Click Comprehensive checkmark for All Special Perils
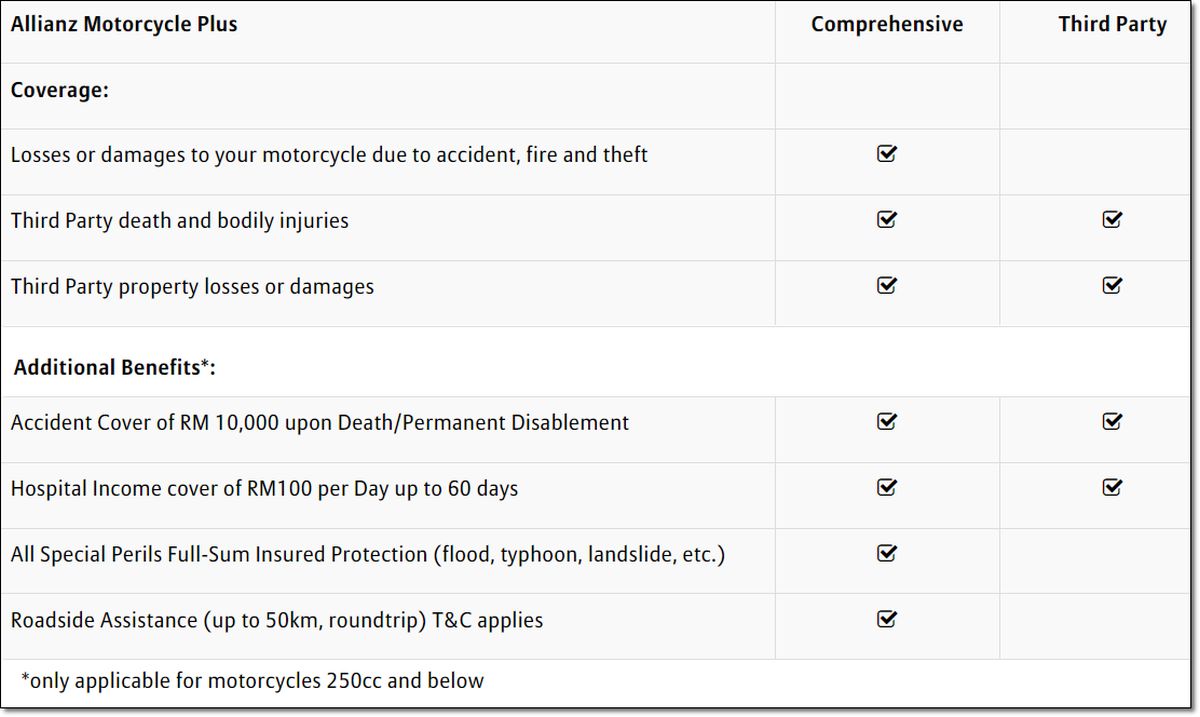 pyautogui.click(x=886, y=553)
